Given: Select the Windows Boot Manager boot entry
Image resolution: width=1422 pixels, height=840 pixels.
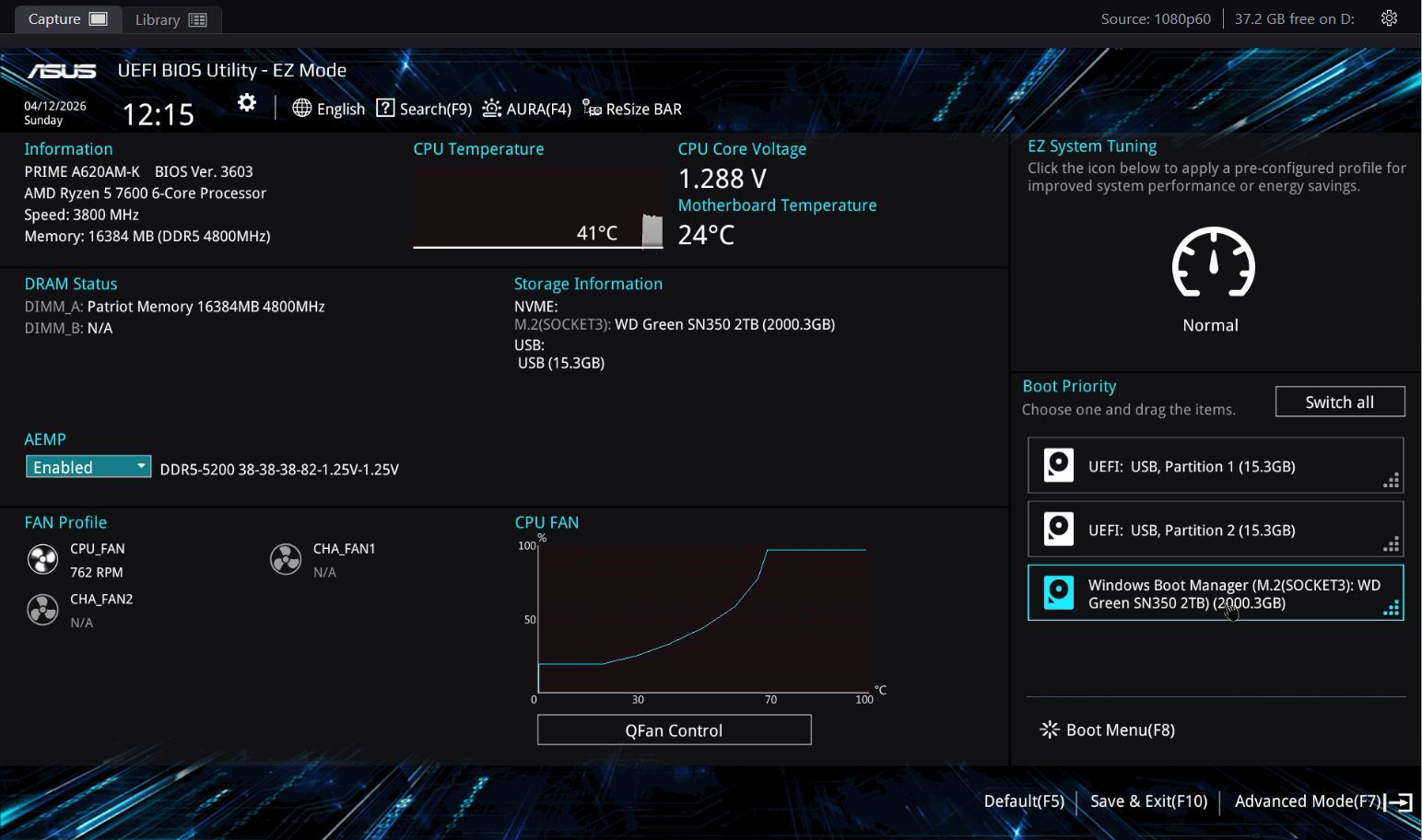Looking at the screenshot, I should point(1215,593).
